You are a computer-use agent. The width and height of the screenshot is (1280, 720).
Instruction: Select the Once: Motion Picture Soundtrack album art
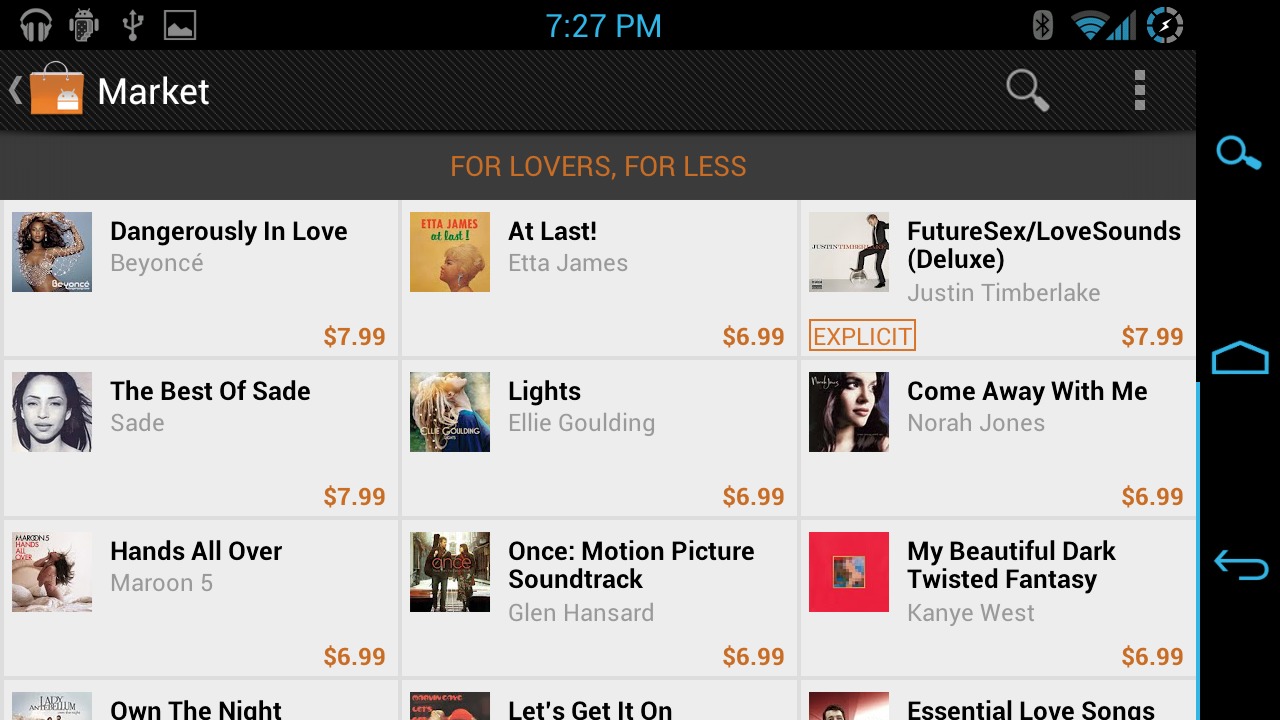click(450, 572)
